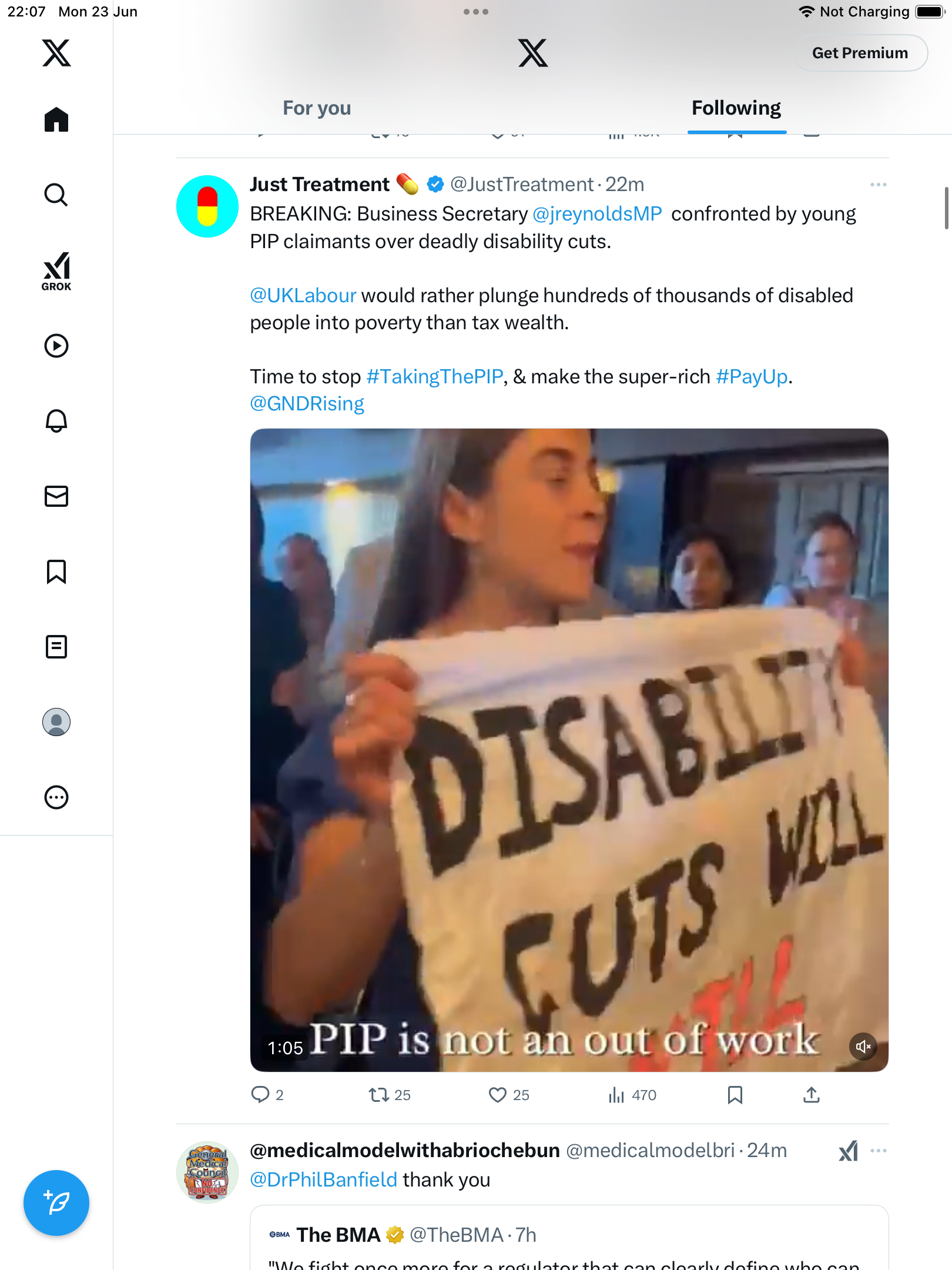
Task: Select the Following tab
Action: click(736, 108)
